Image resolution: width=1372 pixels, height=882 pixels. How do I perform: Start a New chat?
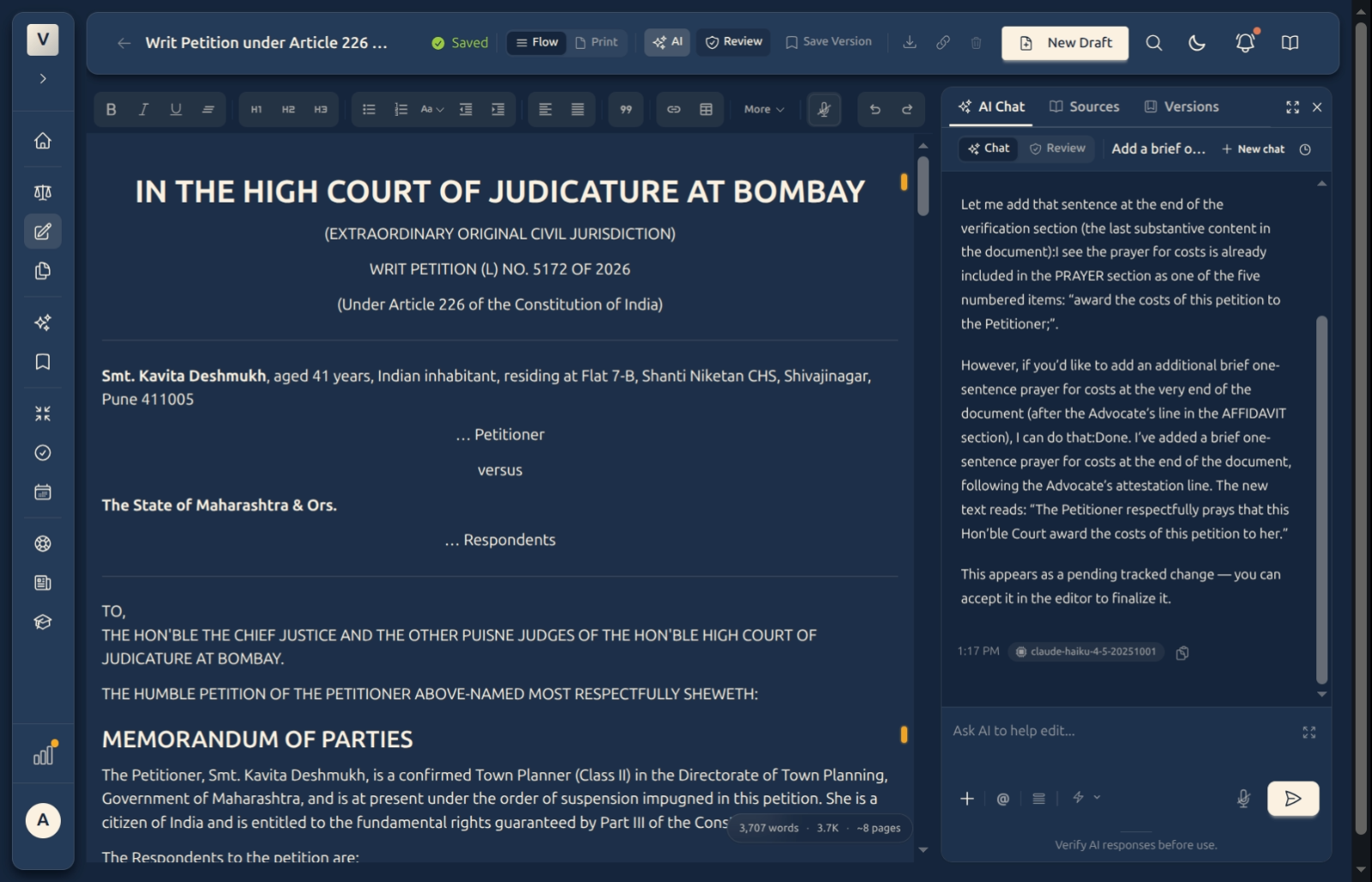pyautogui.click(x=1253, y=149)
